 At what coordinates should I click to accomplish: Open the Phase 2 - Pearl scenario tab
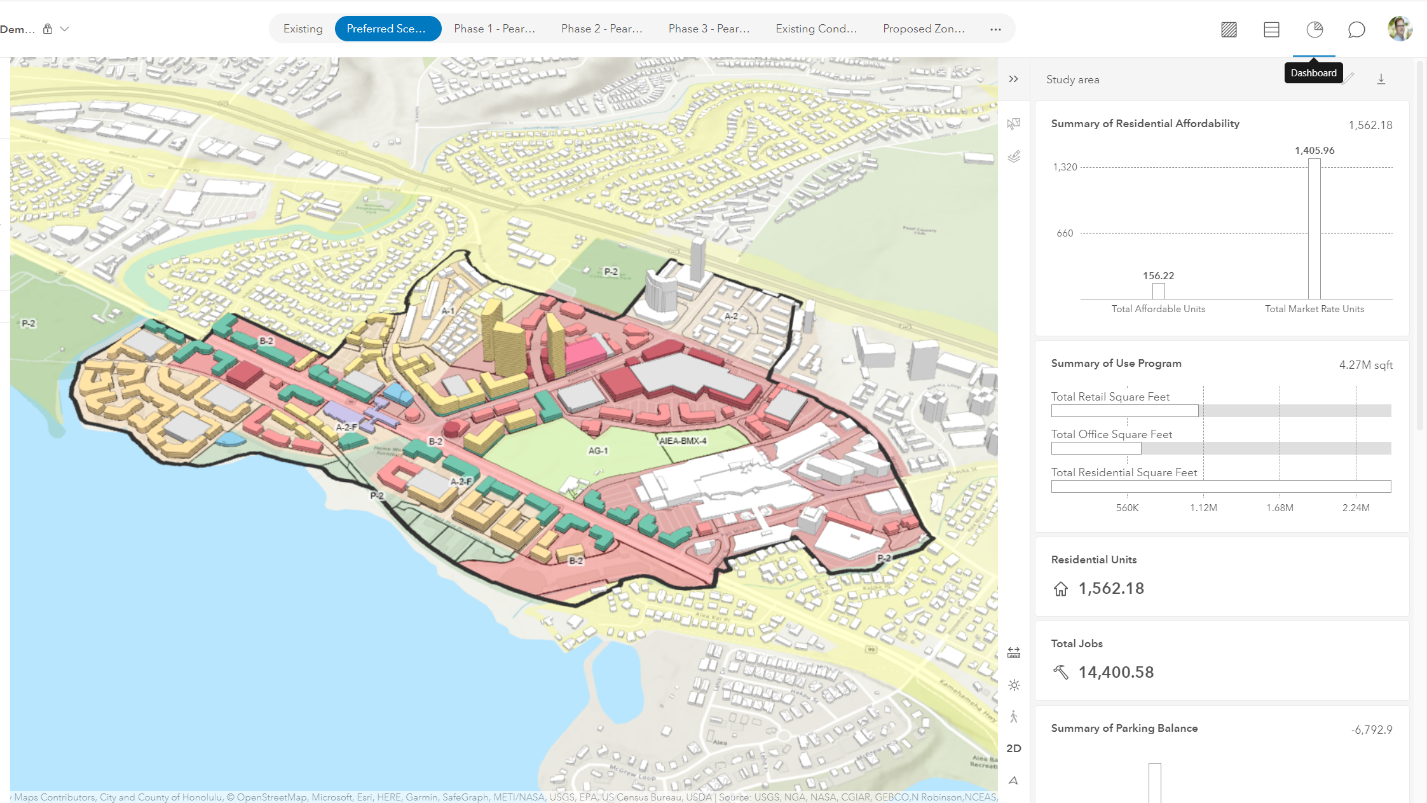coord(602,29)
